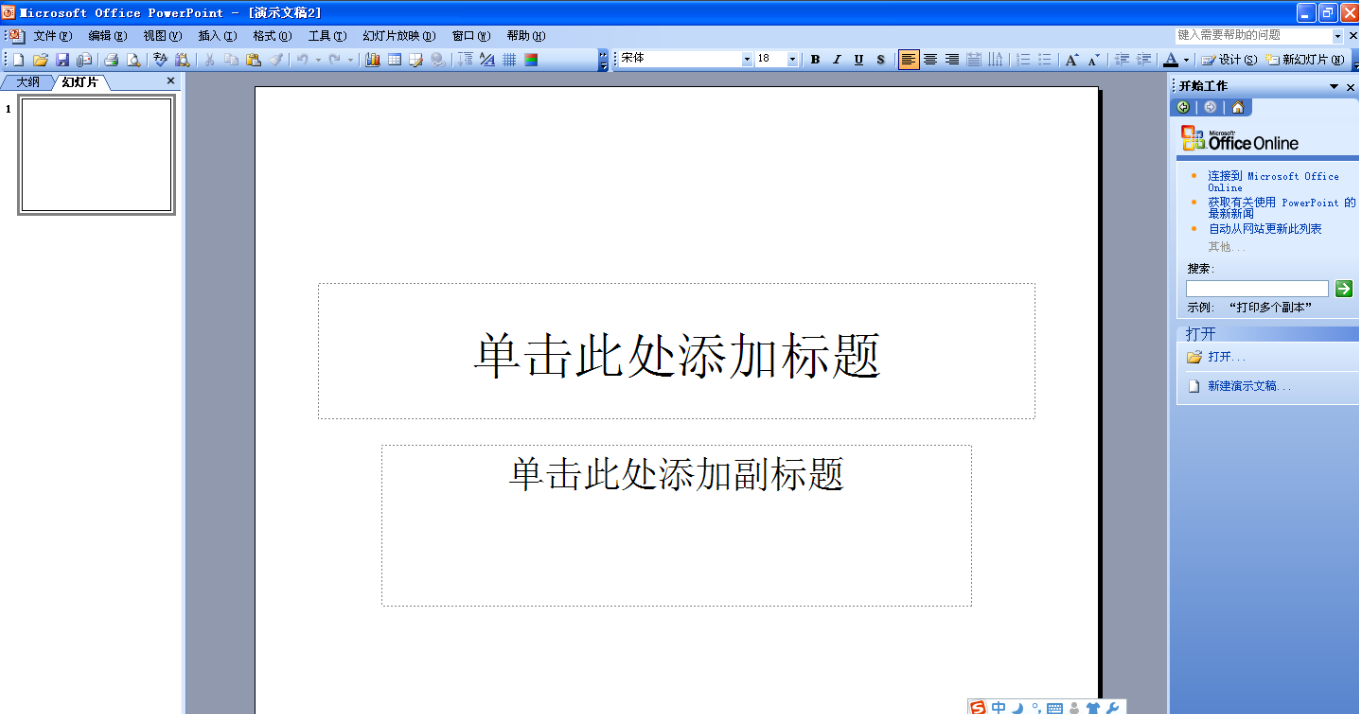The width and height of the screenshot is (1359, 714).
Task: Click the Print toolbar icon
Action: (111, 60)
